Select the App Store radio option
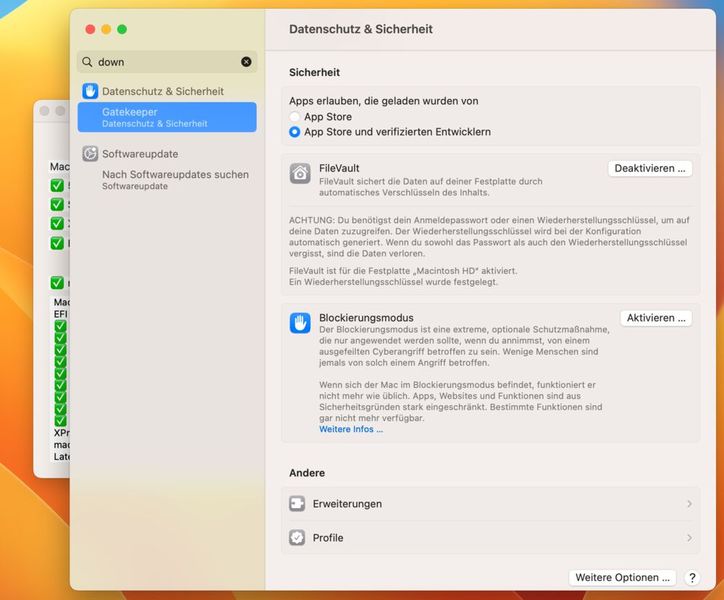The height and width of the screenshot is (600, 724). [294, 116]
